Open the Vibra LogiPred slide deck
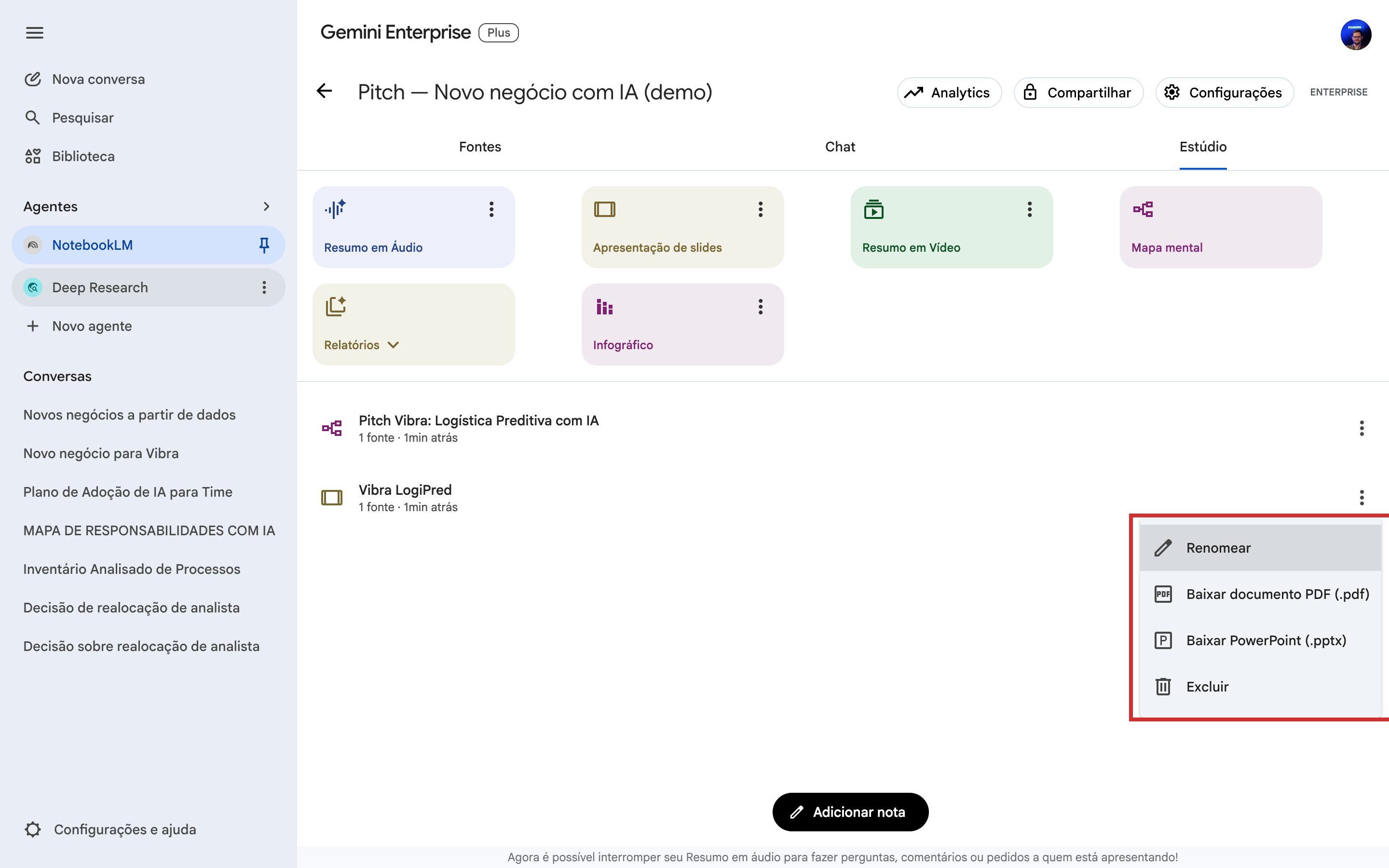Image resolution: width=1389 pixels, height=868 pixels. 408,498
